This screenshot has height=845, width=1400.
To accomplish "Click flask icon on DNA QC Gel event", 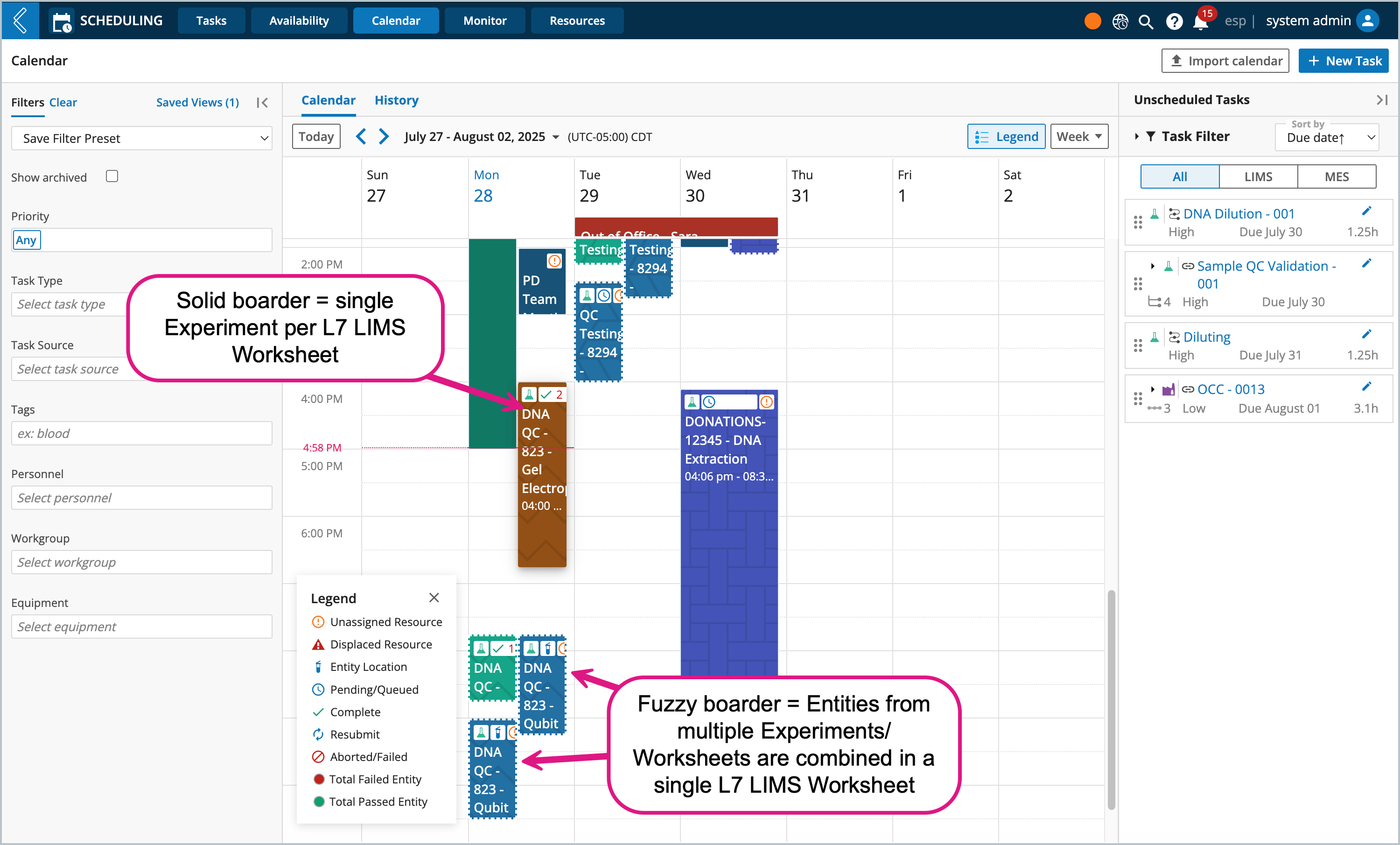I will tap(529, 394).
